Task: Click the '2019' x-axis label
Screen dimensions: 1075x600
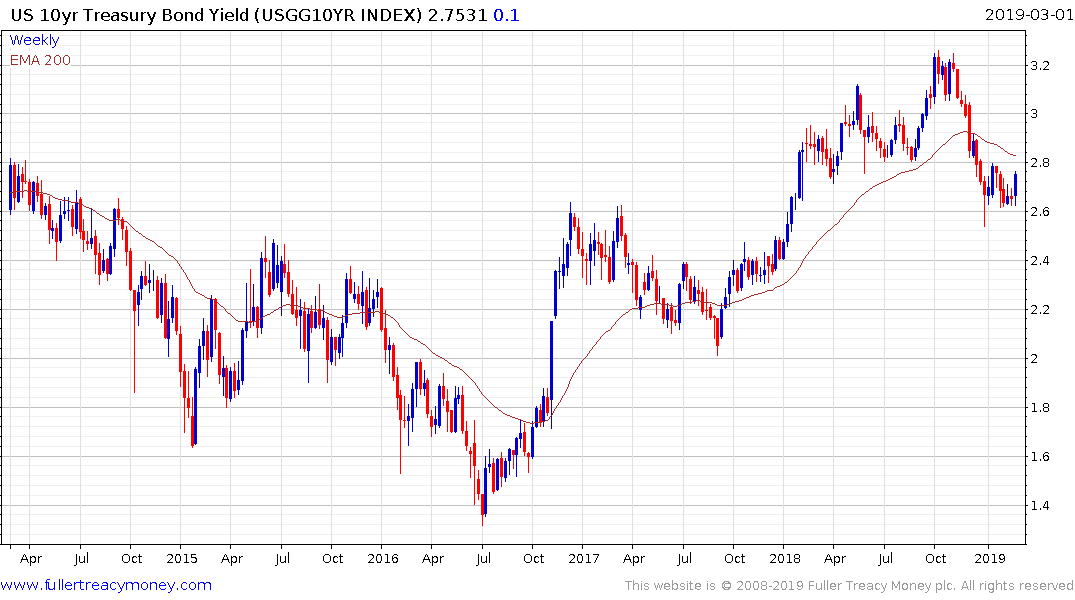Action: coord(989,559)
